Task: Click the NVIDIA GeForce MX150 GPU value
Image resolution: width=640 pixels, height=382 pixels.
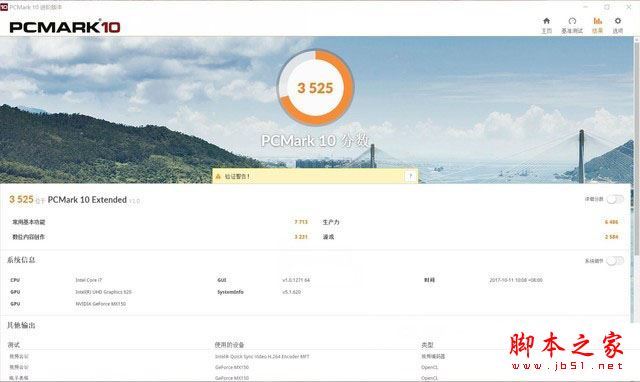Action: point(100,304)
